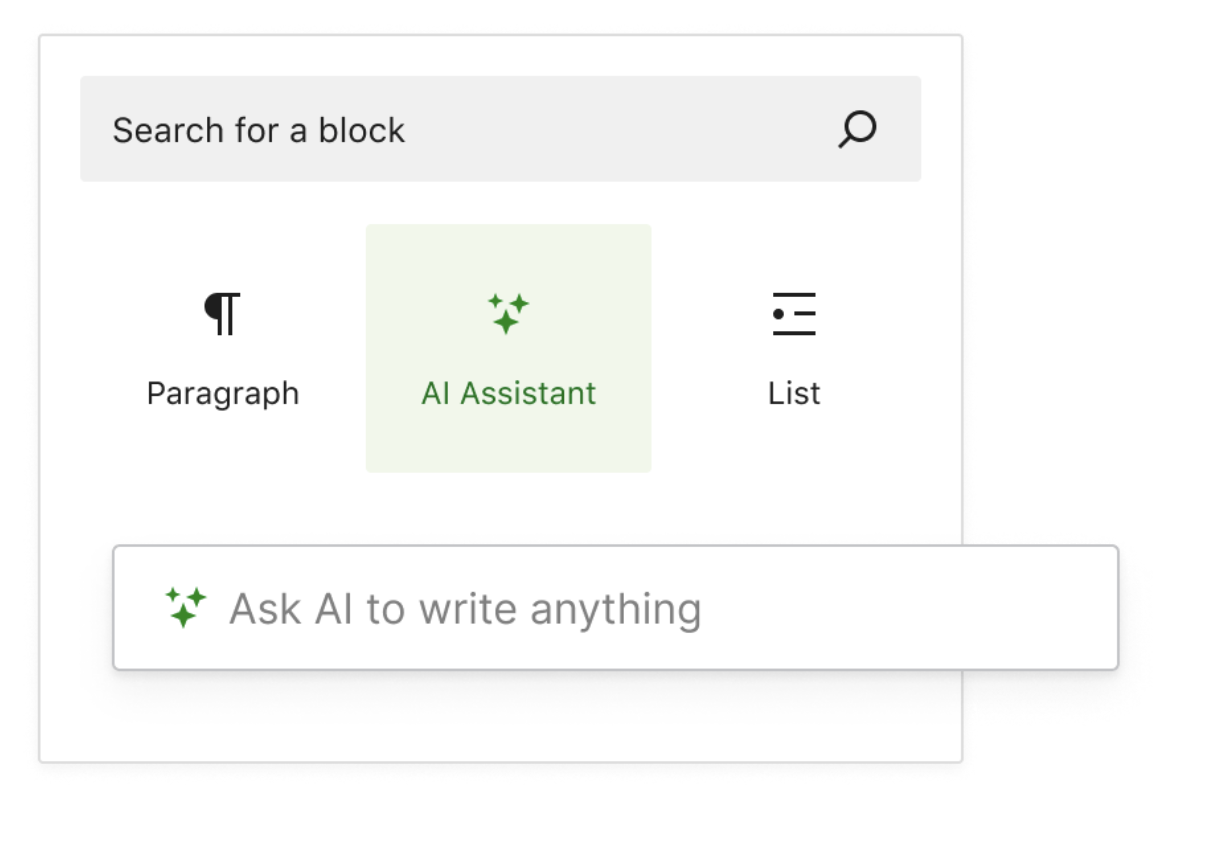Viewport: 1224px width, 854px height.
Task: Click the List label text
Action: (793, 392)
